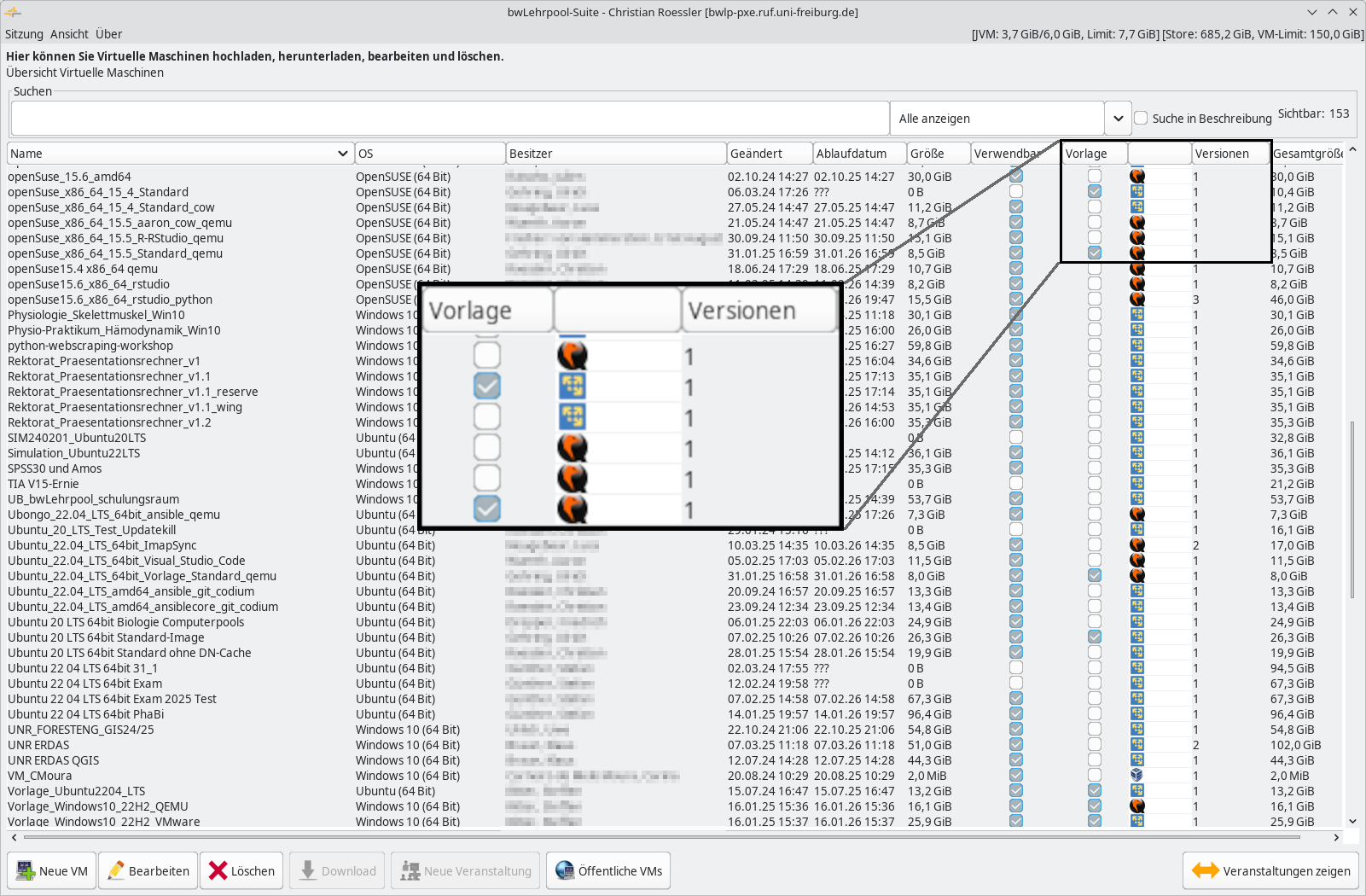Click the bwLehrpool logo in the title bar
Viewport: 1366px width, 896px height.
coord(14,12)
